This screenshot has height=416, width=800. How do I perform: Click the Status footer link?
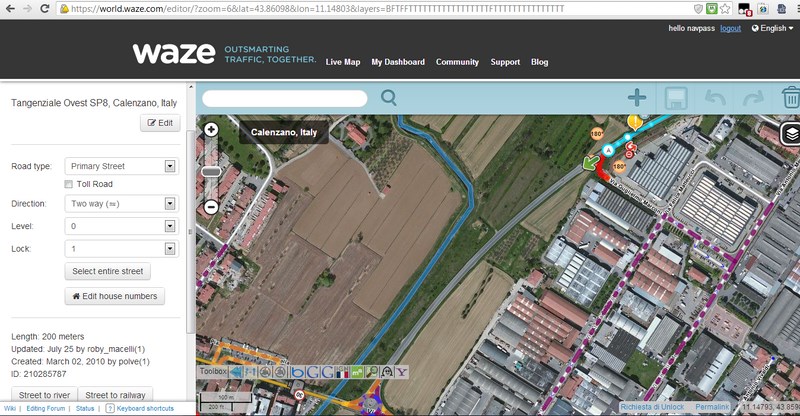coord(85,408)
